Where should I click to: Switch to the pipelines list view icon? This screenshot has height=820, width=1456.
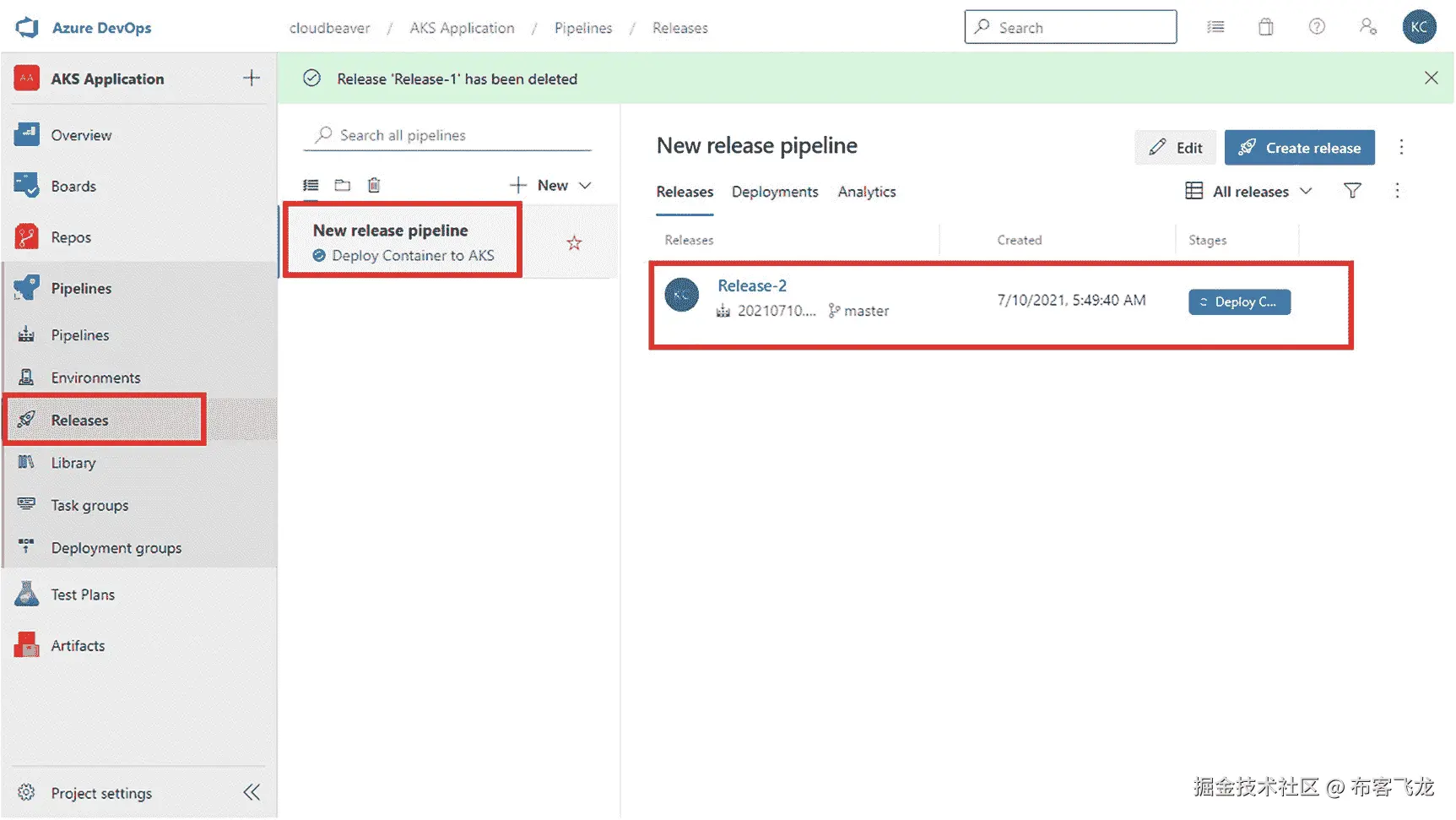[311, 185]
